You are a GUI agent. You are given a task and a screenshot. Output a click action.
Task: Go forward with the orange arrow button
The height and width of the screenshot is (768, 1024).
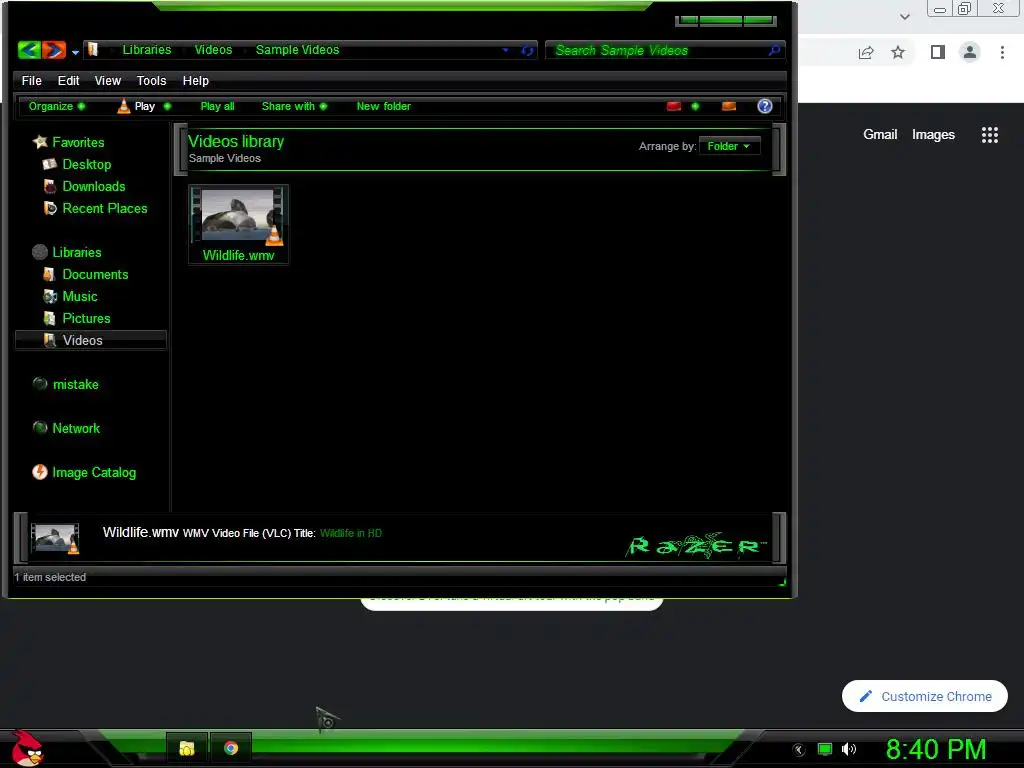[x=54, y=50]
